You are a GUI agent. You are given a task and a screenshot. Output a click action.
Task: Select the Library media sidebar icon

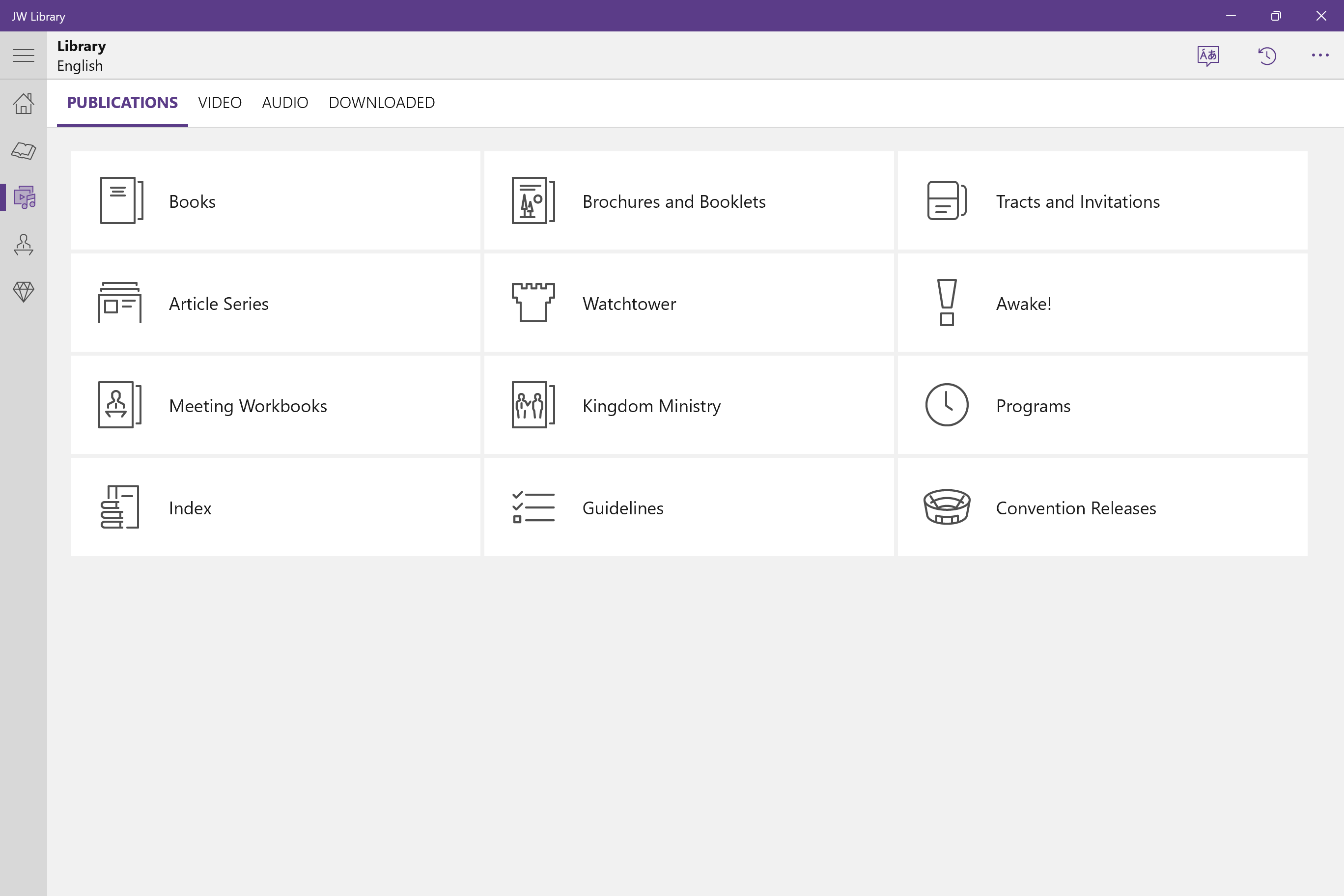[25, 197]
